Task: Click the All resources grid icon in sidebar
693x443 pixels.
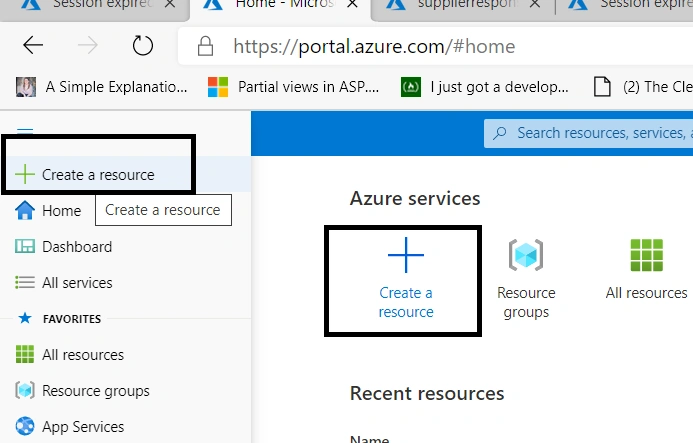Action: 25,354
